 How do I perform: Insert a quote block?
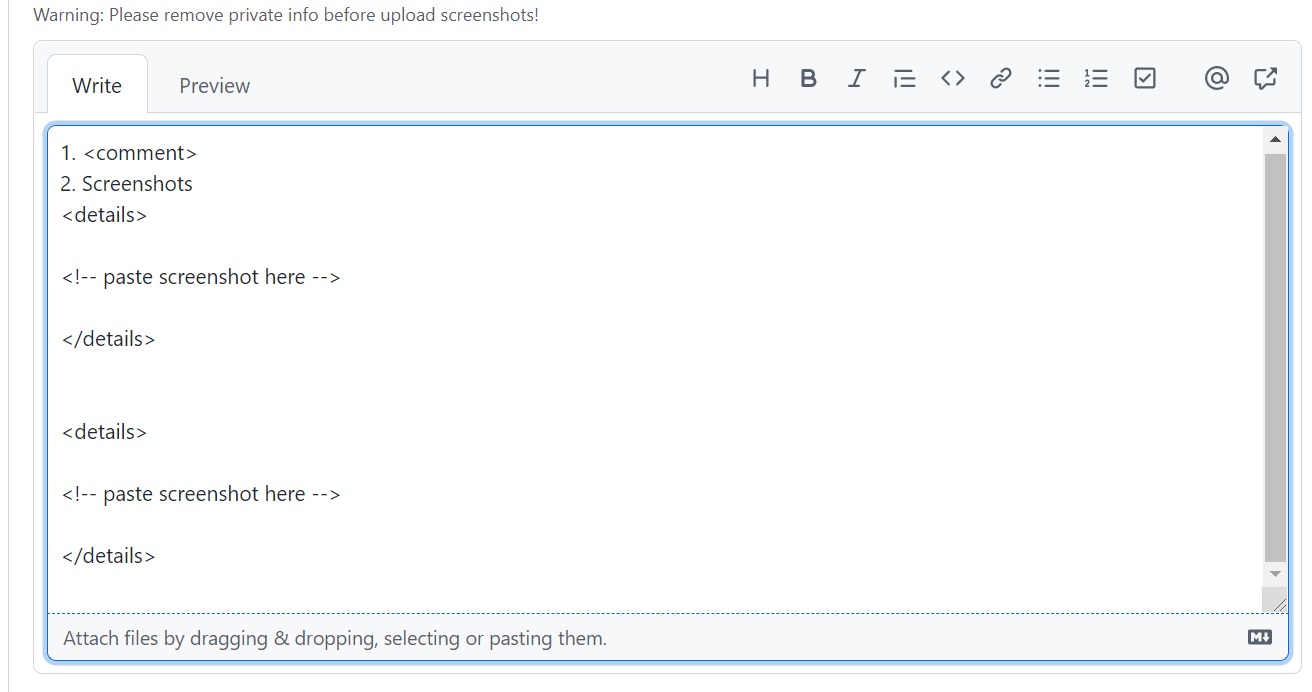pyautogui.click(x=904, y=78)
